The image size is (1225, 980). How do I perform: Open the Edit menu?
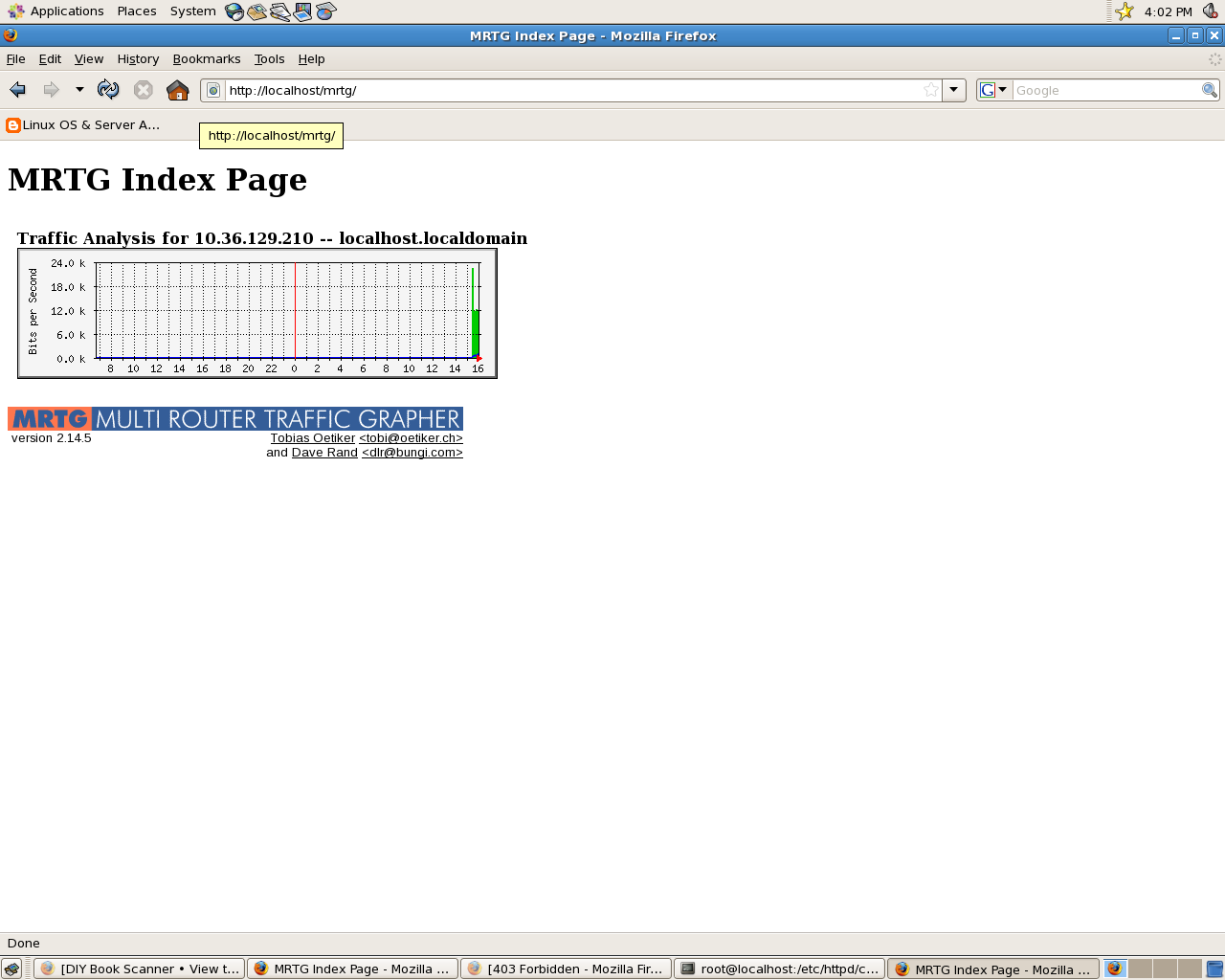[50, 59]
